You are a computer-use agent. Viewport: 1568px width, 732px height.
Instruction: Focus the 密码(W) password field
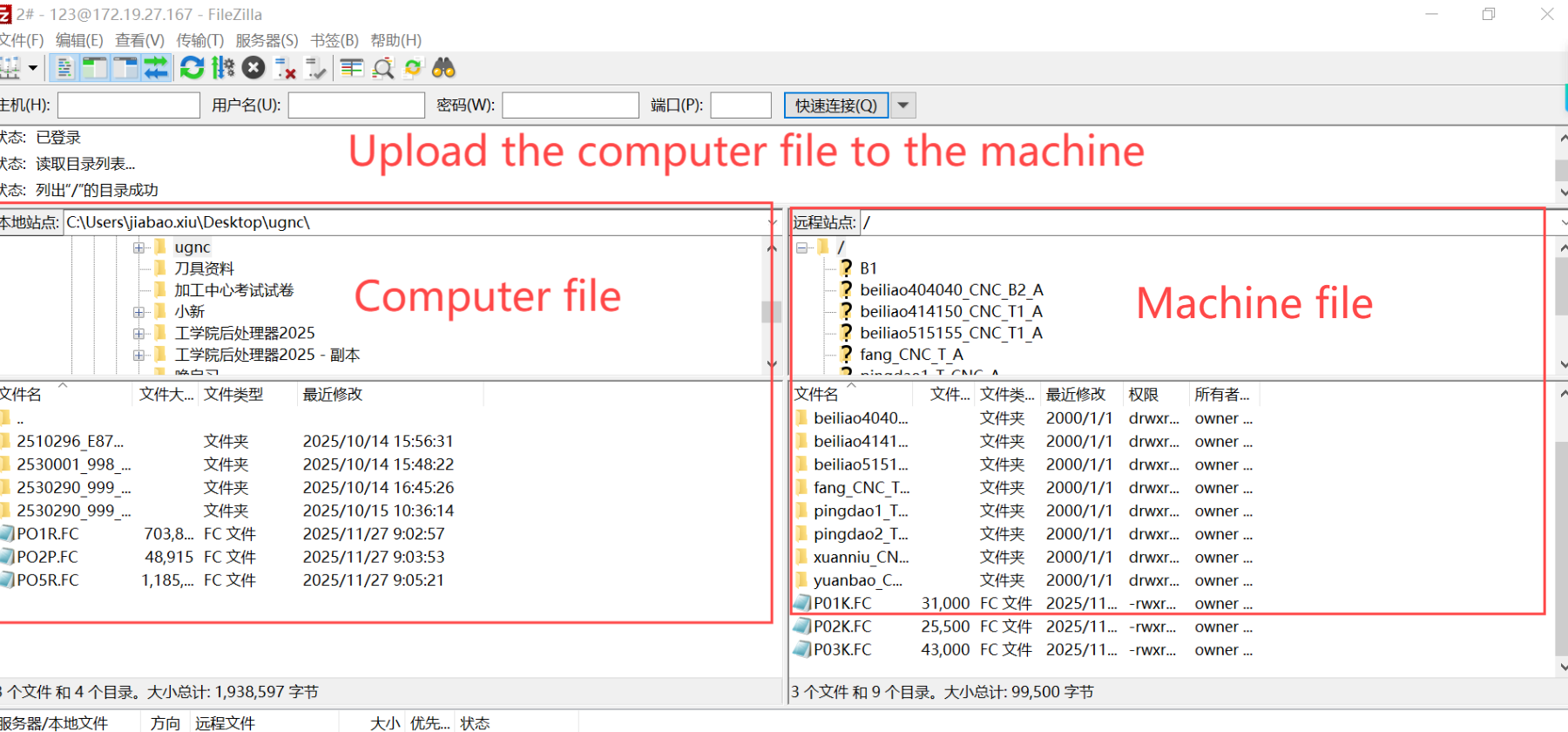point(571,105)
